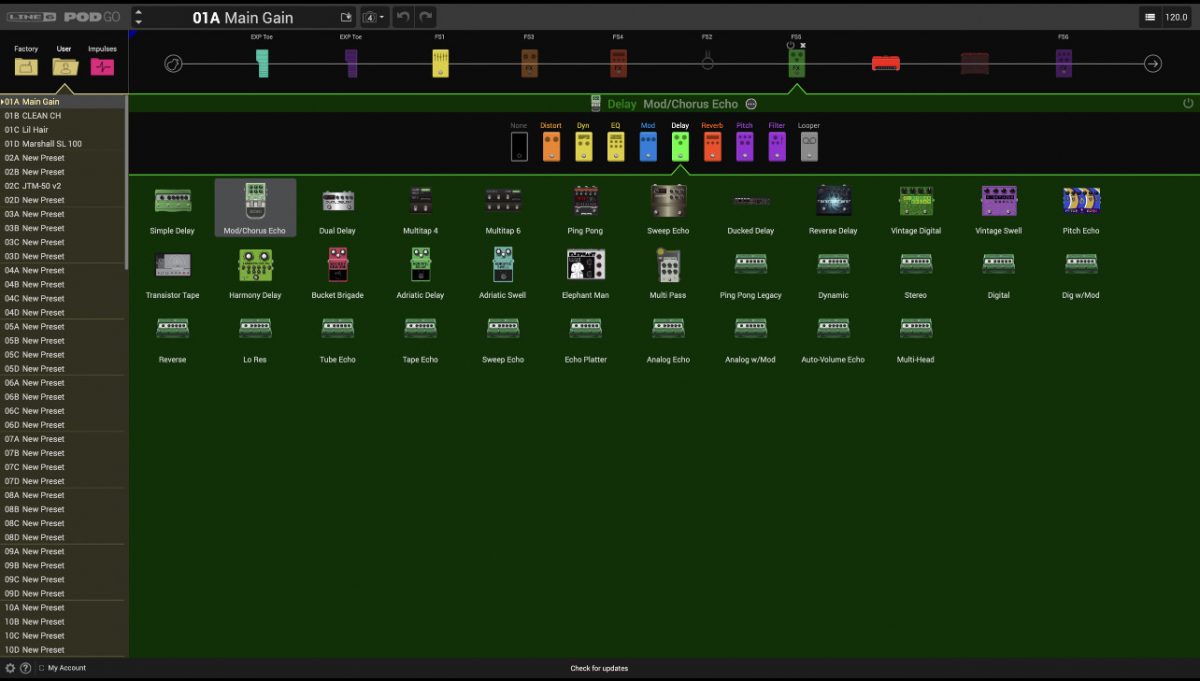Load preset 02C JTM-50 v2

(62, 186)
